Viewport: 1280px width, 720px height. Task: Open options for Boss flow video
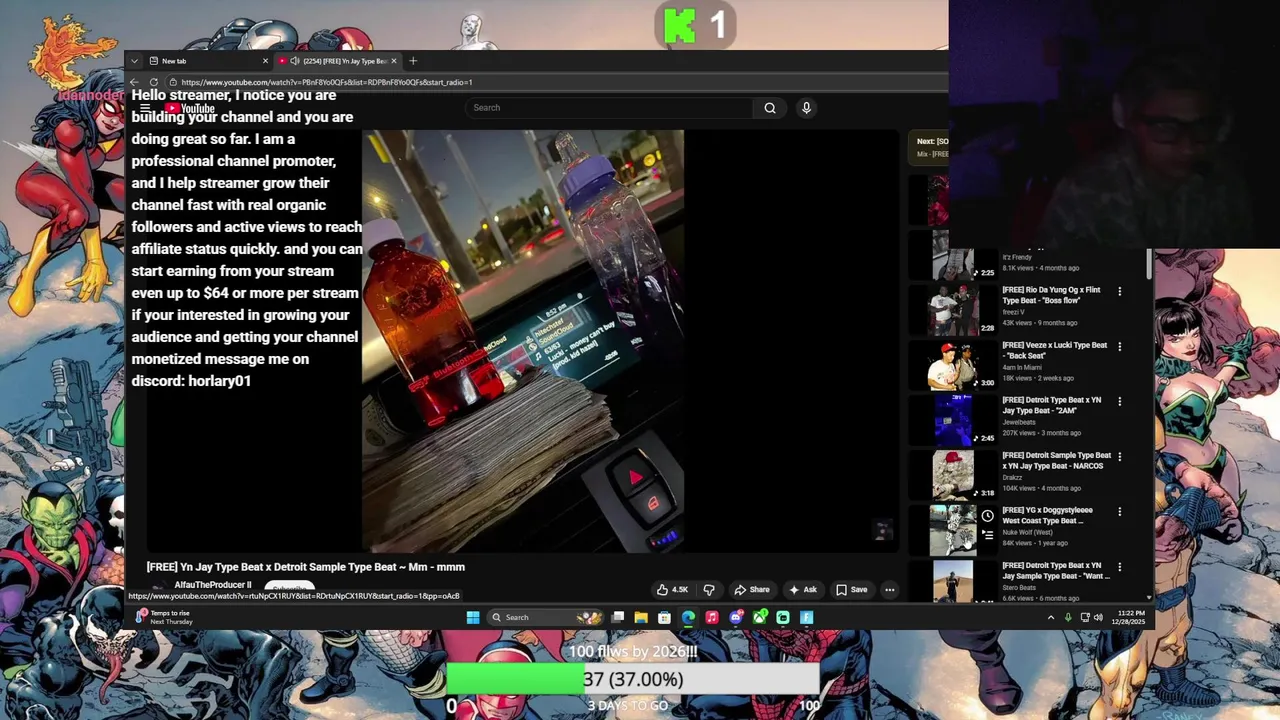pyautogui.click(x=1120, y=291)
